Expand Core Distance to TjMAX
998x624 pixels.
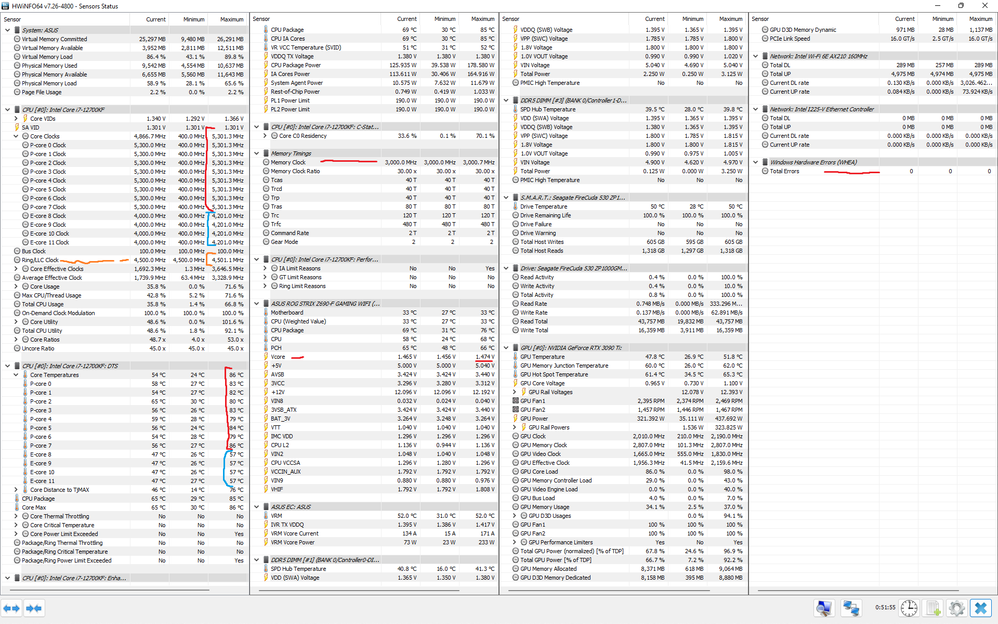[17, 490]
